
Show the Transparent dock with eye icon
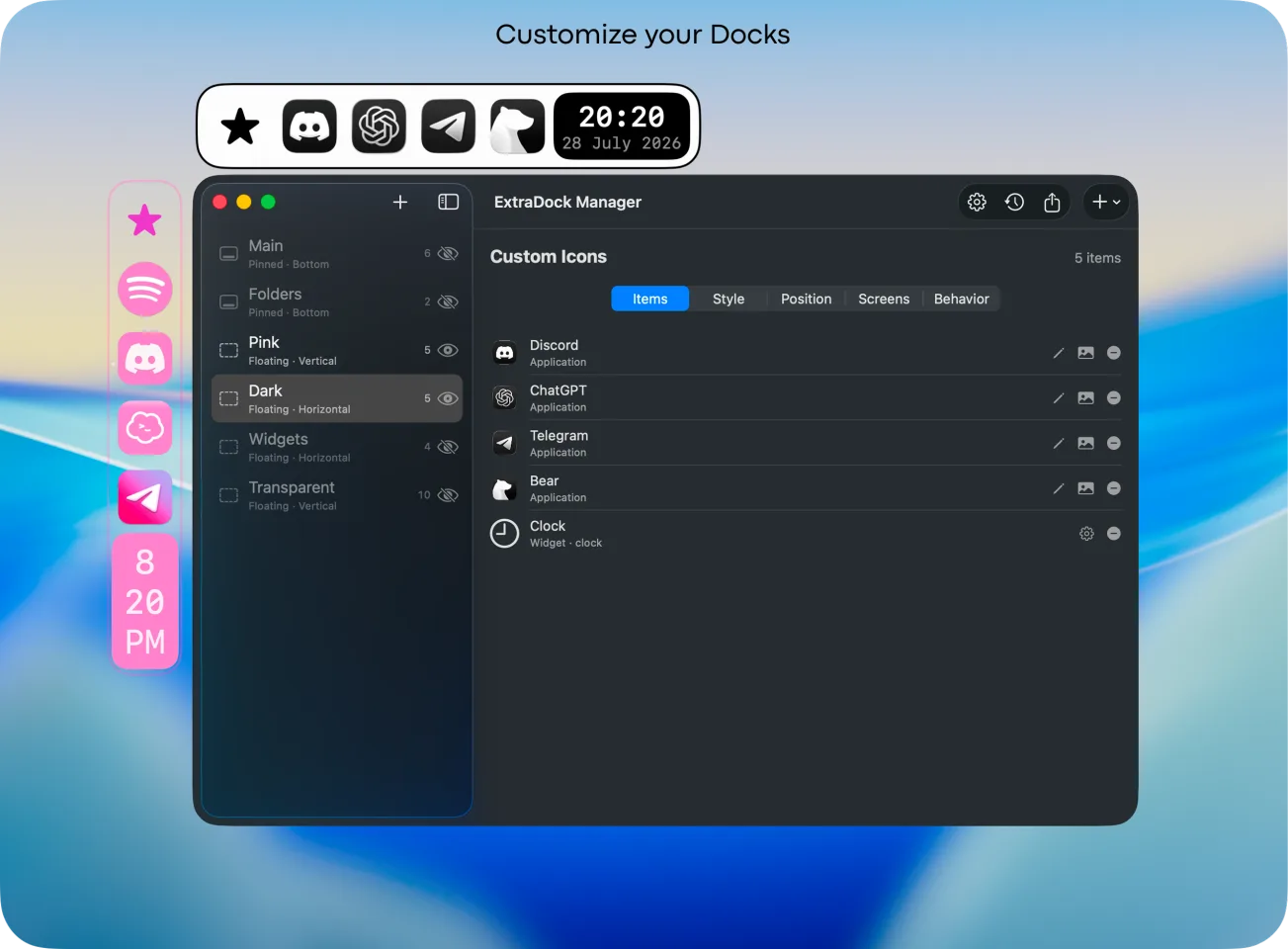coord(448,495)
